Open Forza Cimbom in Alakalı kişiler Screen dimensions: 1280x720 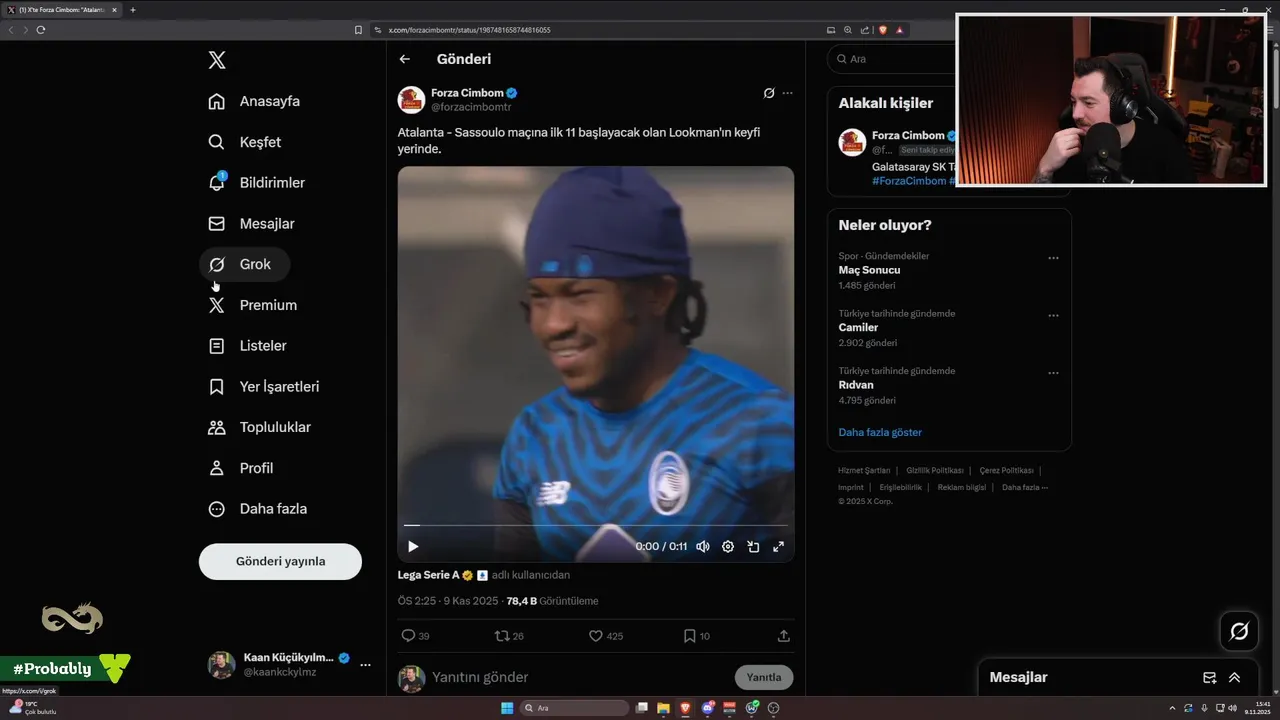click(x=907, y=135)
